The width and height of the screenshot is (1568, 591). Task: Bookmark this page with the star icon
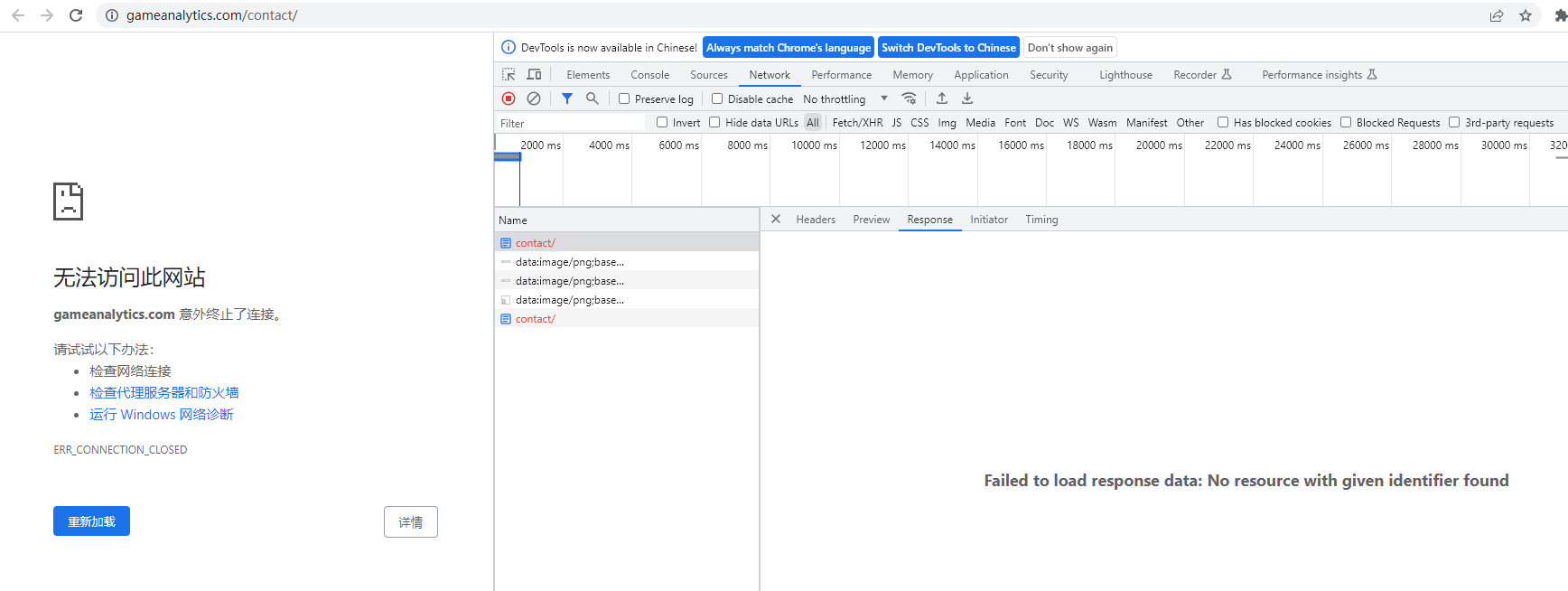tap(1526, 15)
